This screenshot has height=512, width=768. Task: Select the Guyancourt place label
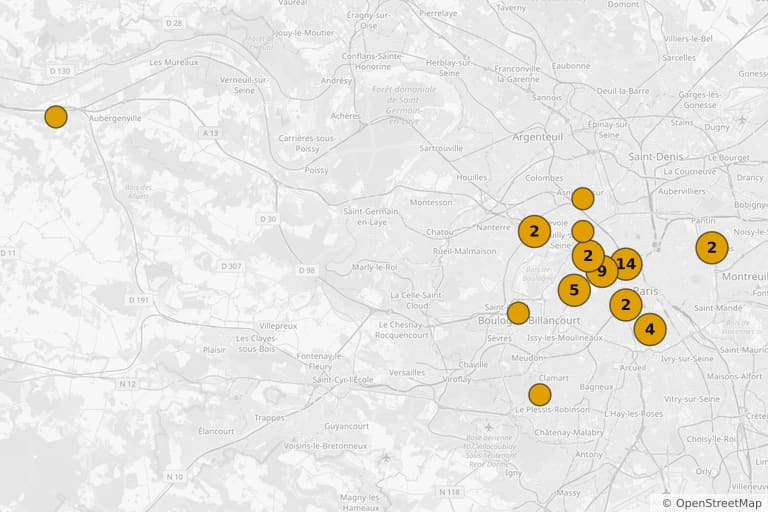coord(346,426)
